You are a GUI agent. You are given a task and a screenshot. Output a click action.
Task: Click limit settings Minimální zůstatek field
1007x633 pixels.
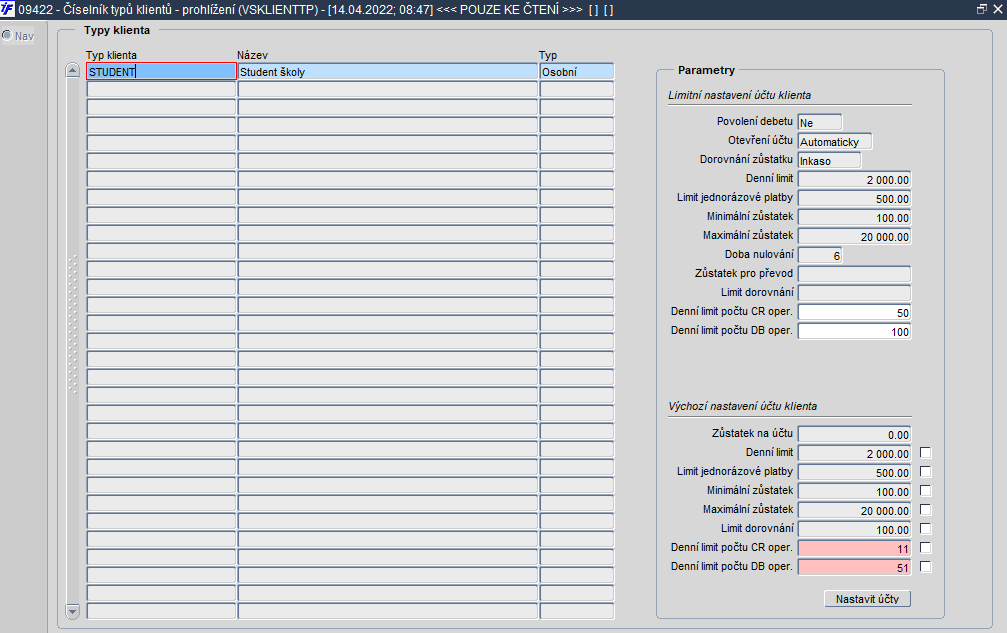coord(854,218)
